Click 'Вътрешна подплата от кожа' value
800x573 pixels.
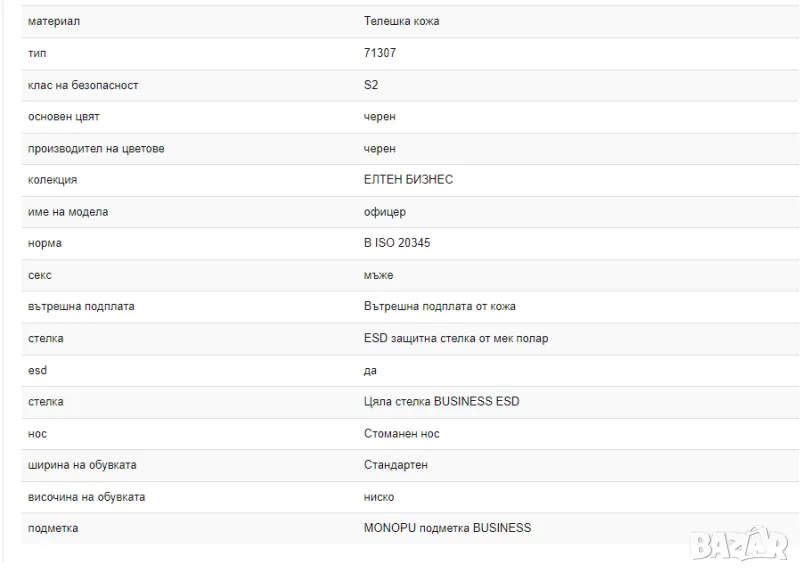click(440, 306)
